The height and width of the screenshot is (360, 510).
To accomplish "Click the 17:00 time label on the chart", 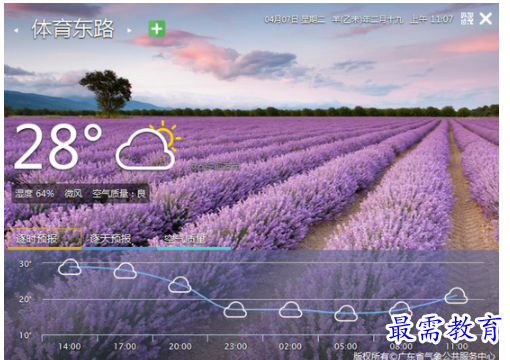I will (125, 347).
